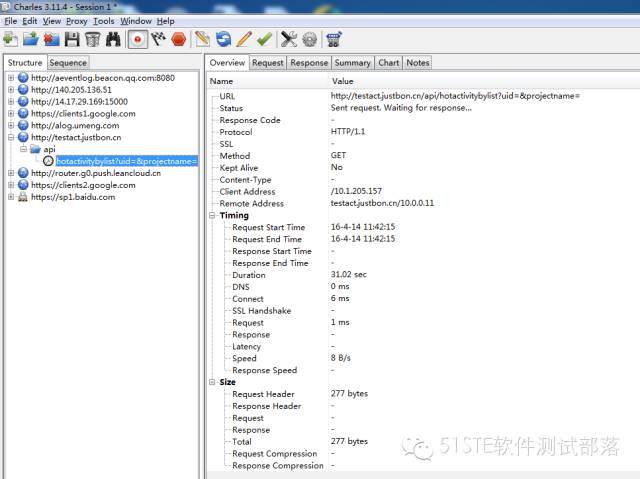Select the Summary tab
Viewport: 640px width, 479px height.
pos(353,63)
